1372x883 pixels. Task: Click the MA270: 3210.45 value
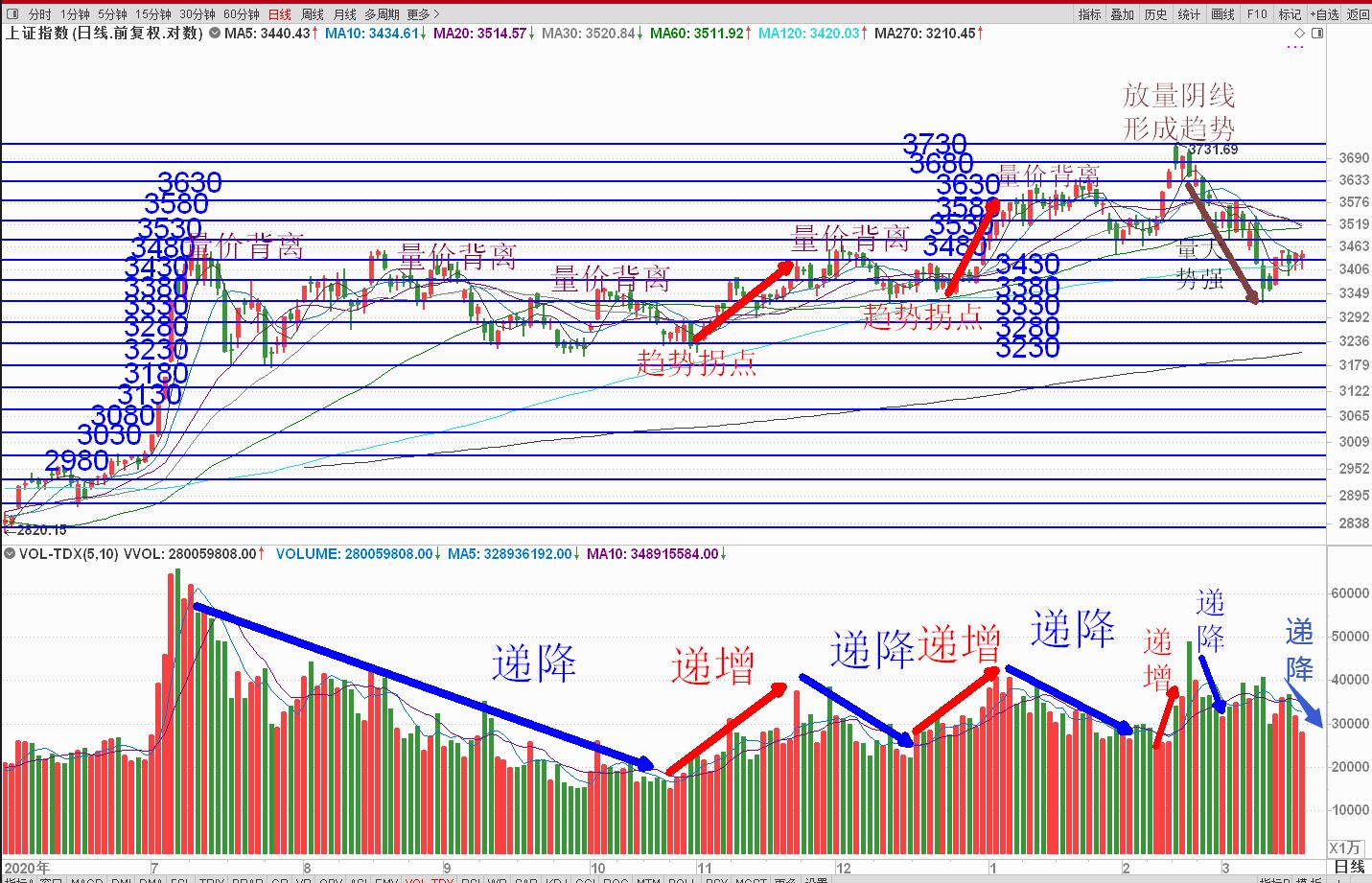[x=929, y=34]
